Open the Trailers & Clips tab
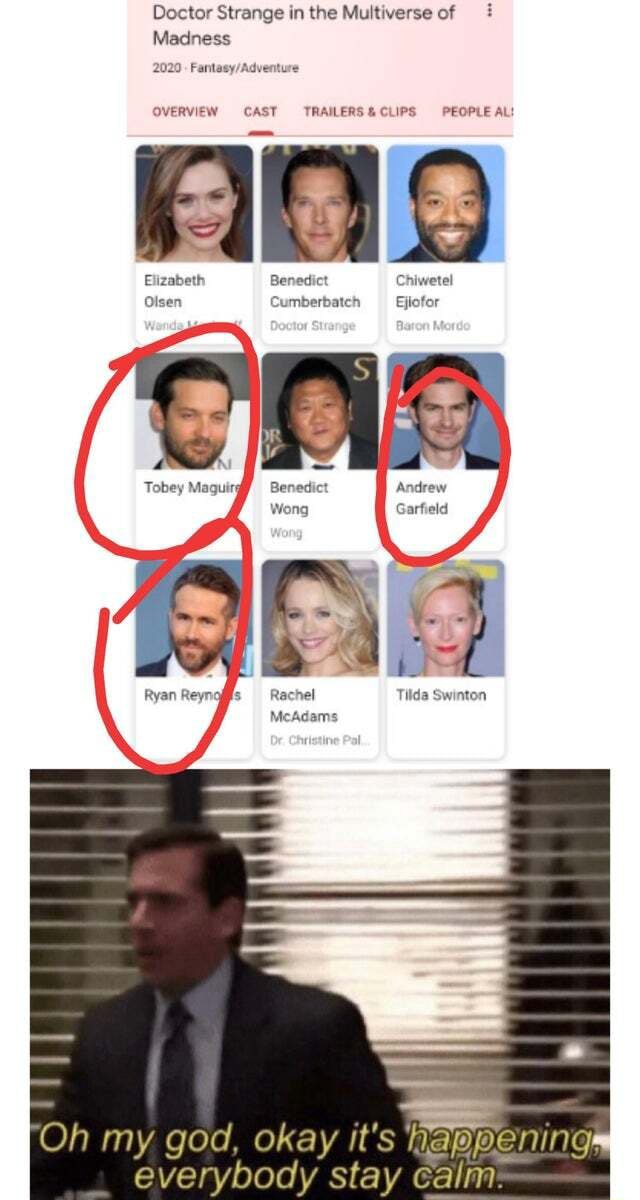Image resolution: width=640 pixels, height=1200 pixels. 359,111
